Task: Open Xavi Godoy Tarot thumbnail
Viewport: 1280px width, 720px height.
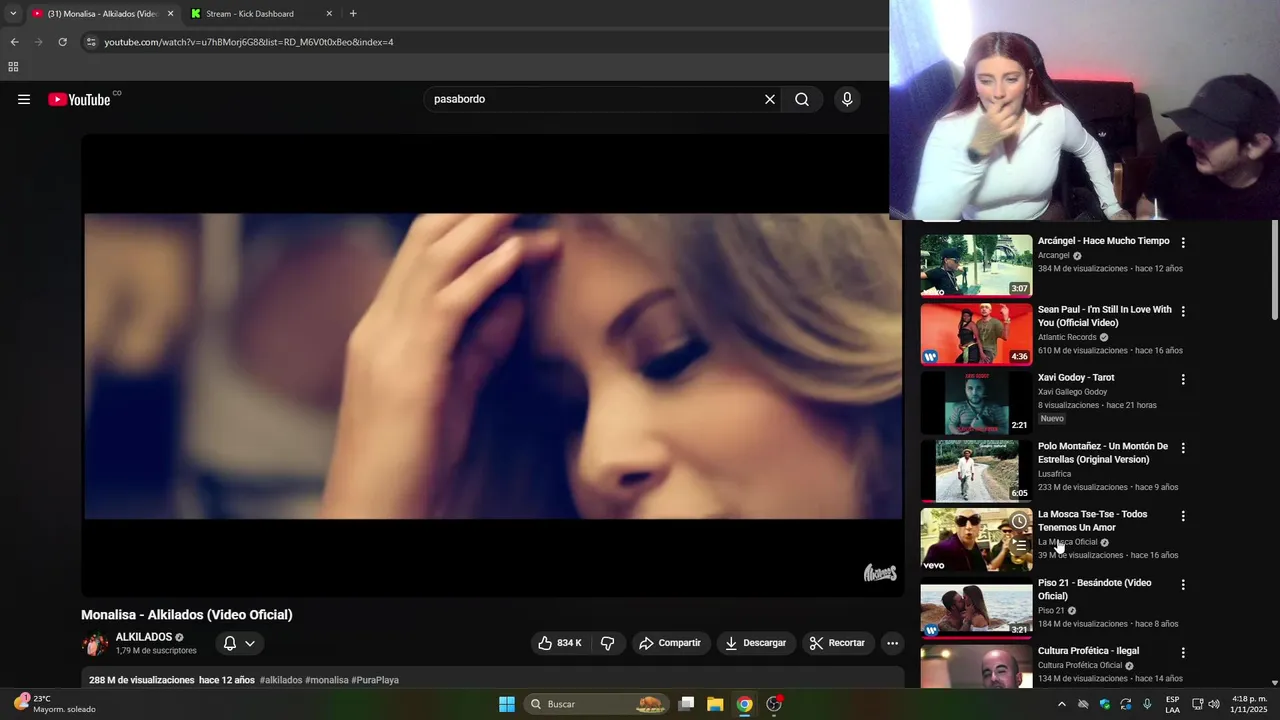Action: 976,403
